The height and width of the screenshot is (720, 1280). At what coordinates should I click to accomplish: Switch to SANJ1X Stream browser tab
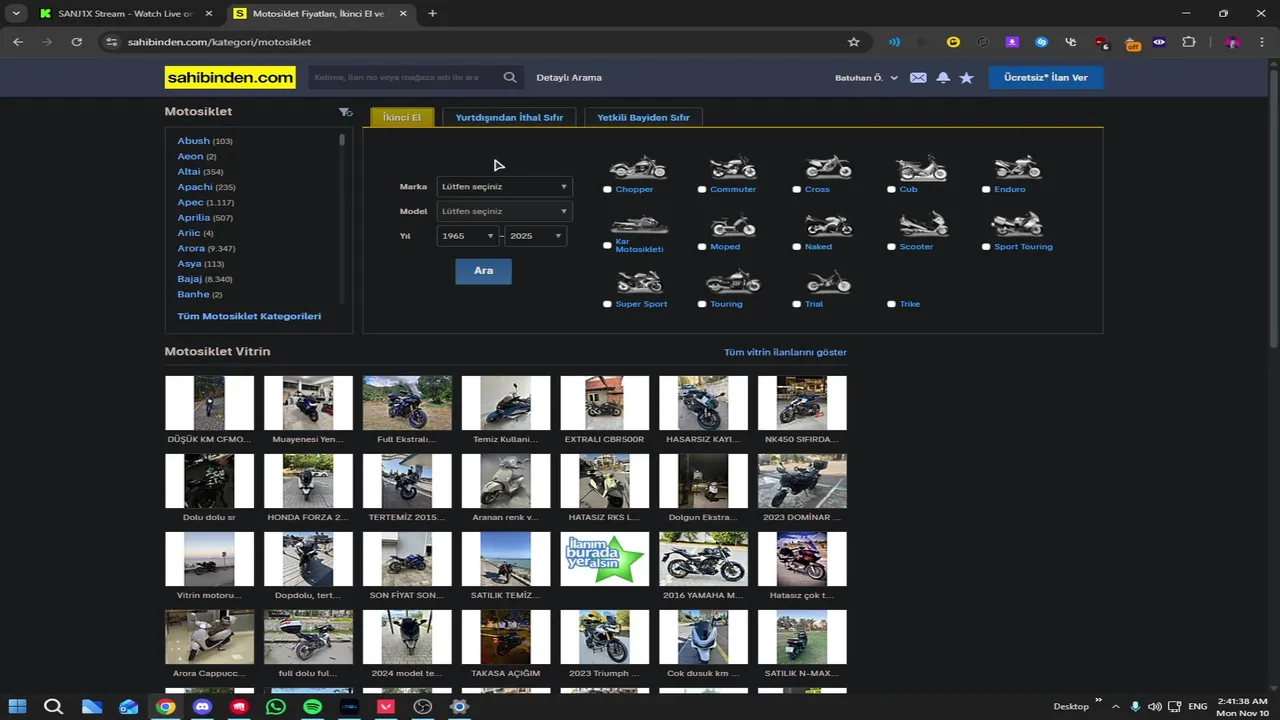124,13
